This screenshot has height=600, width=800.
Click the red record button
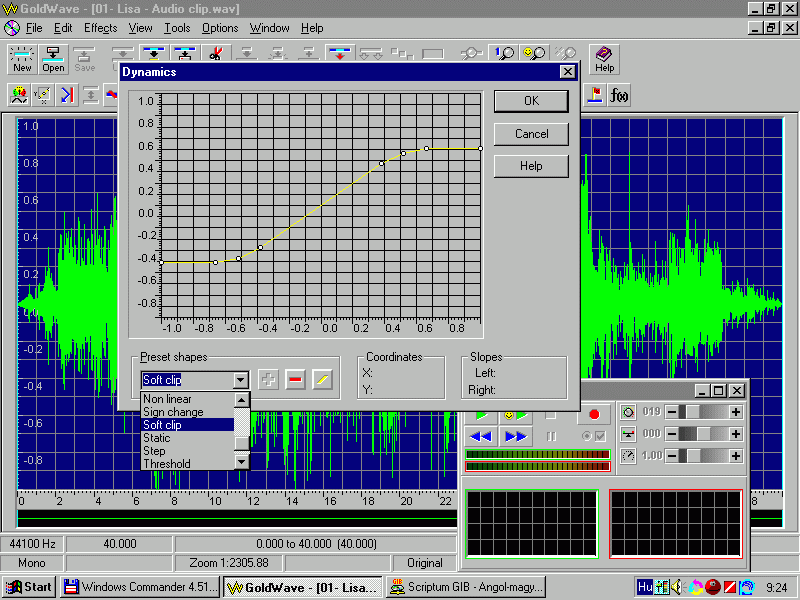pyautogui.click(x=594, y=414)
